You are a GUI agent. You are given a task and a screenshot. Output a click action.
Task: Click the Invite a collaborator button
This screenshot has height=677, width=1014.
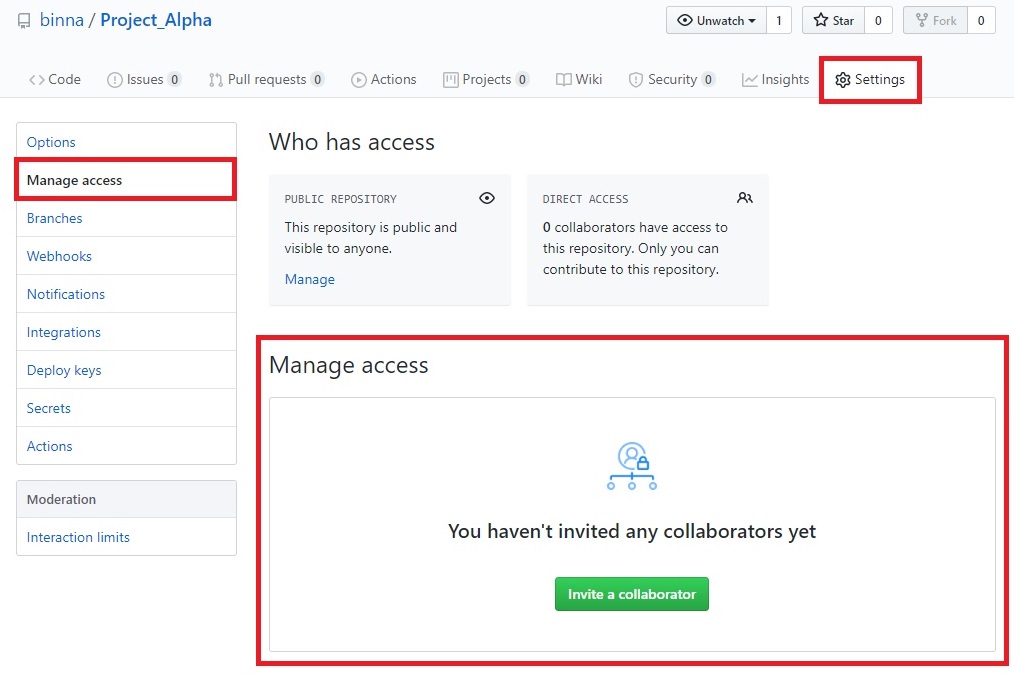coord(632,594)
